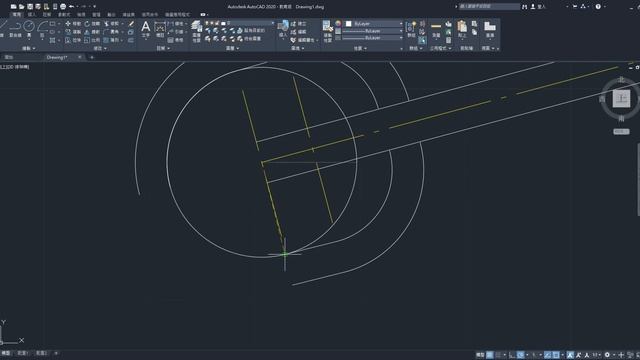Viewport: 640px width, 360px height.
Task: Toggle object snap tracking in status bar
Action: click(x=547, y=355)
